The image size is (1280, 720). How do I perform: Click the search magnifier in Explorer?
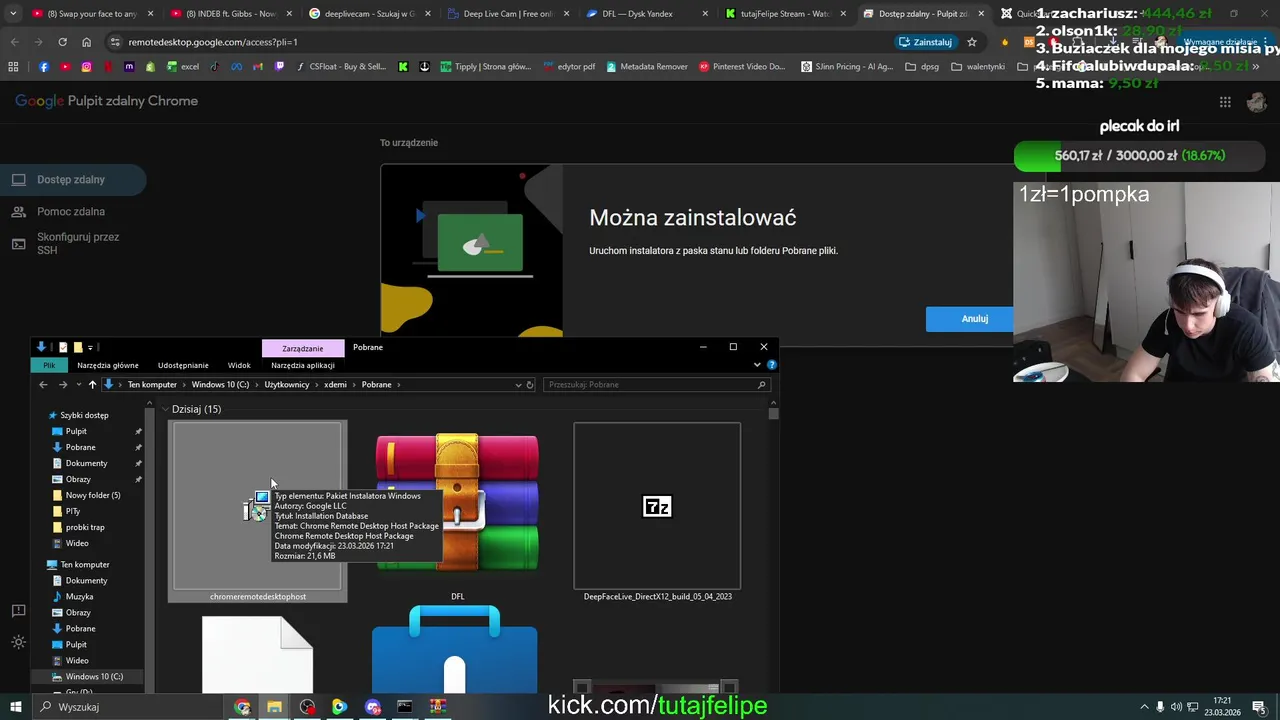pyautogui.click(x=761, y=384)
